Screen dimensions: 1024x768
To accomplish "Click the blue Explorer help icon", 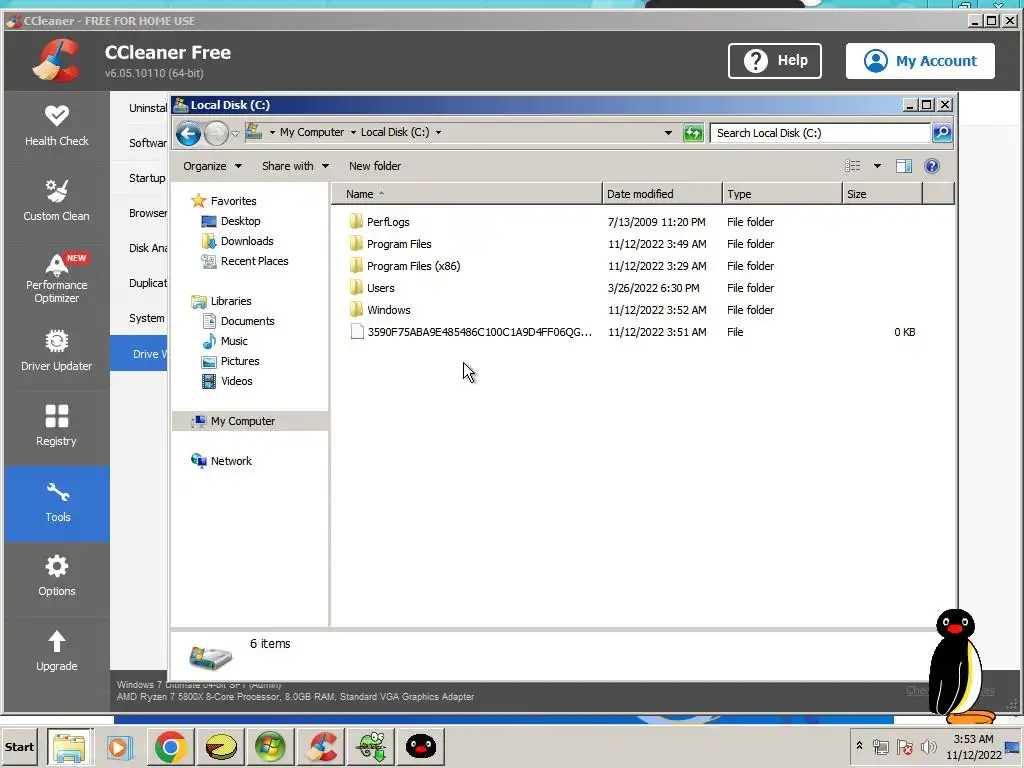I will point(932,166).
